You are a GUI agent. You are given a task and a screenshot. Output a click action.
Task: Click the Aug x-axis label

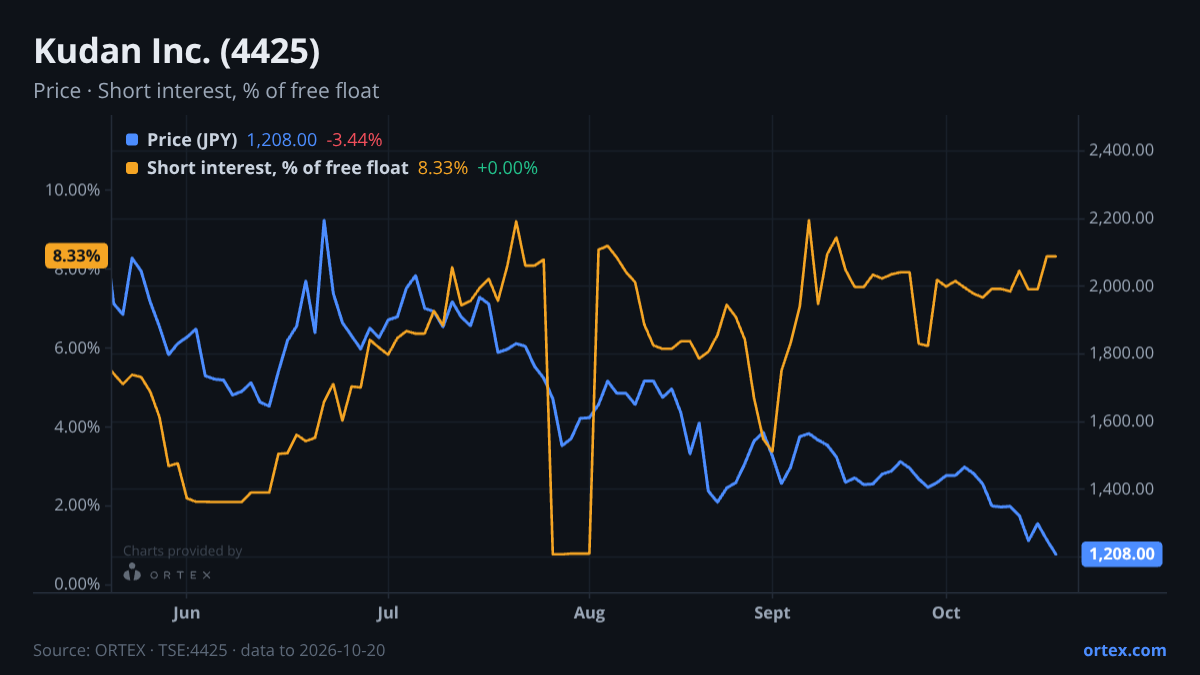[590, 612]
